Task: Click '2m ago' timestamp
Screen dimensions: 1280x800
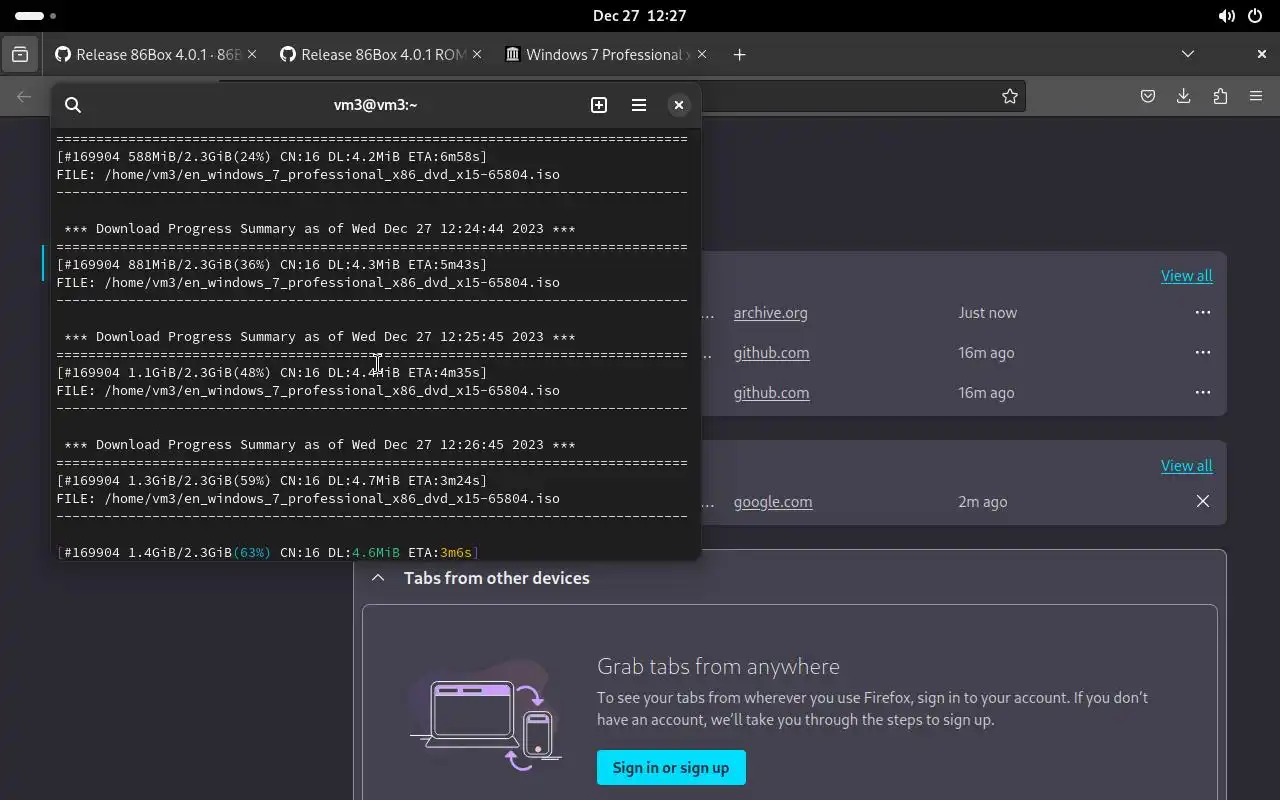Action: 982,502
